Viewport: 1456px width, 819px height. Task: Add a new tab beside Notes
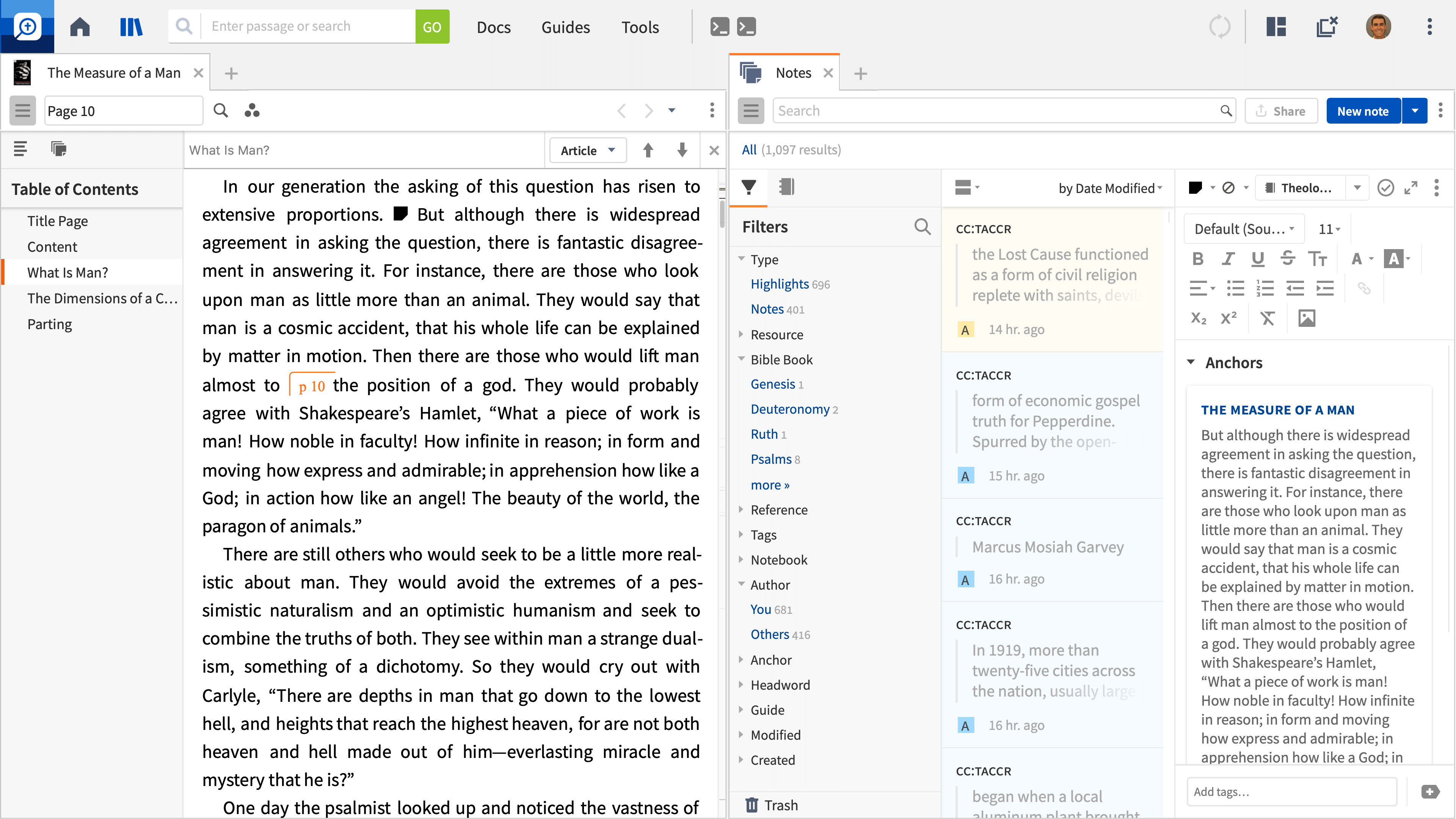pyautogui.click(x=860, y=74)
